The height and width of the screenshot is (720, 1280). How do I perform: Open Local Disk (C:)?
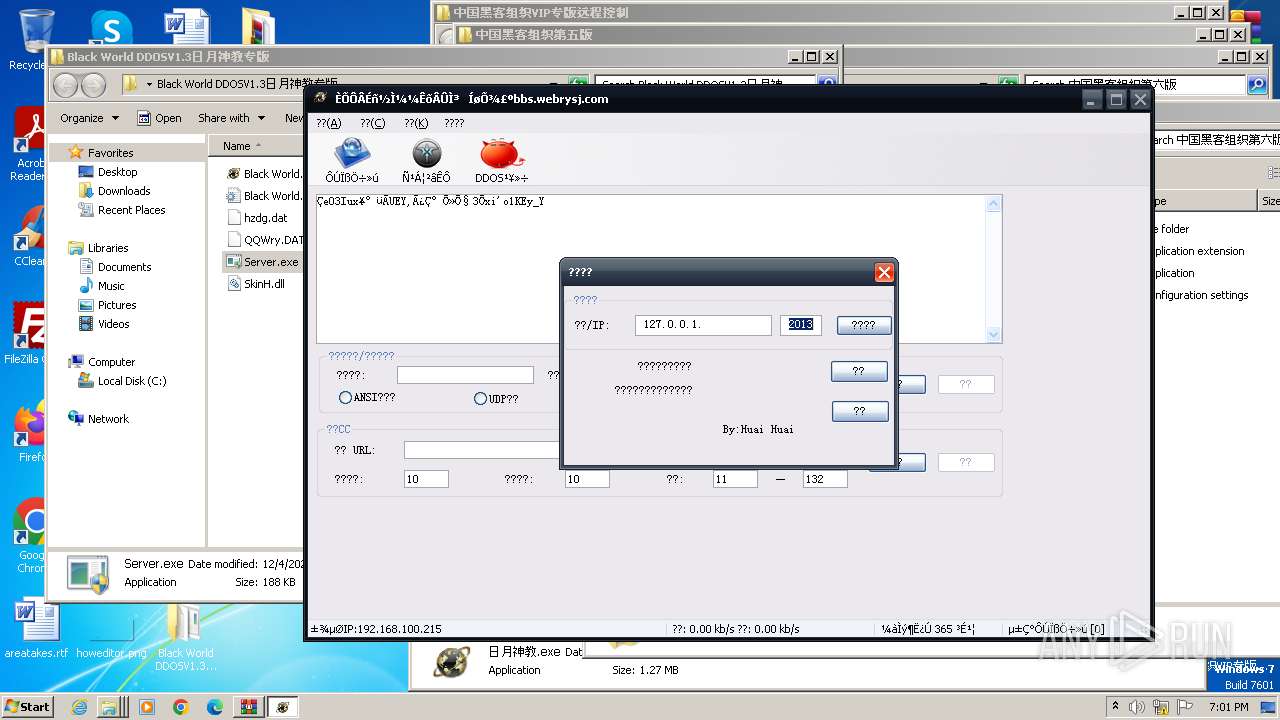132,381
